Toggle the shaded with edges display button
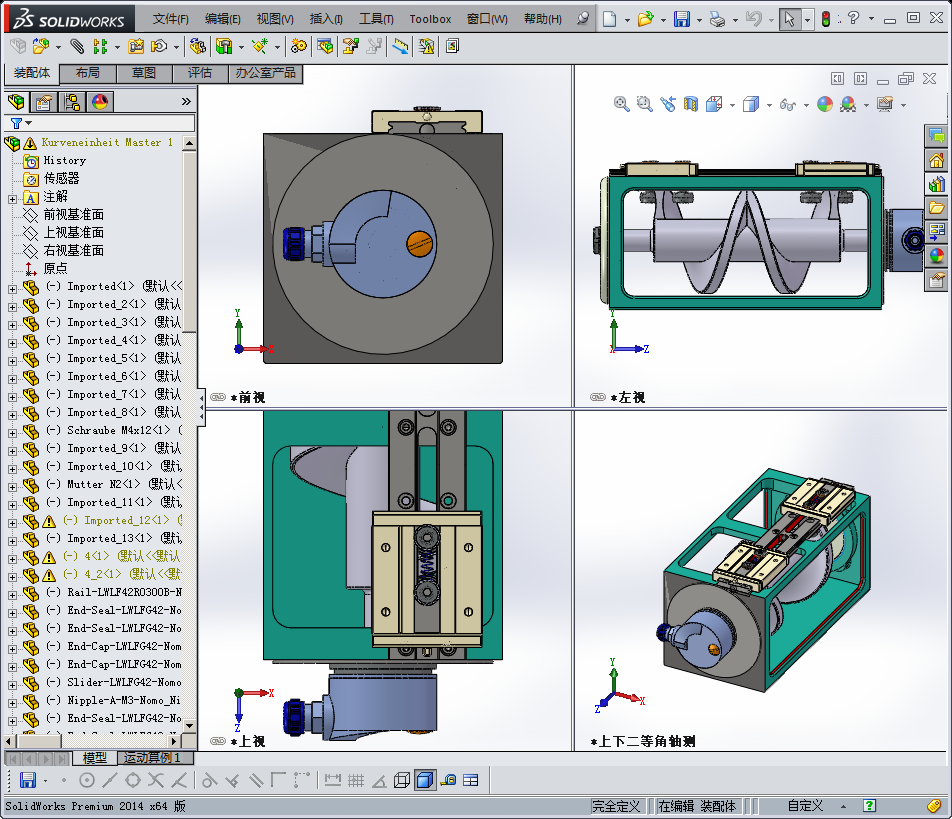Screen dimensions: 952x819 tap(424, 780)
